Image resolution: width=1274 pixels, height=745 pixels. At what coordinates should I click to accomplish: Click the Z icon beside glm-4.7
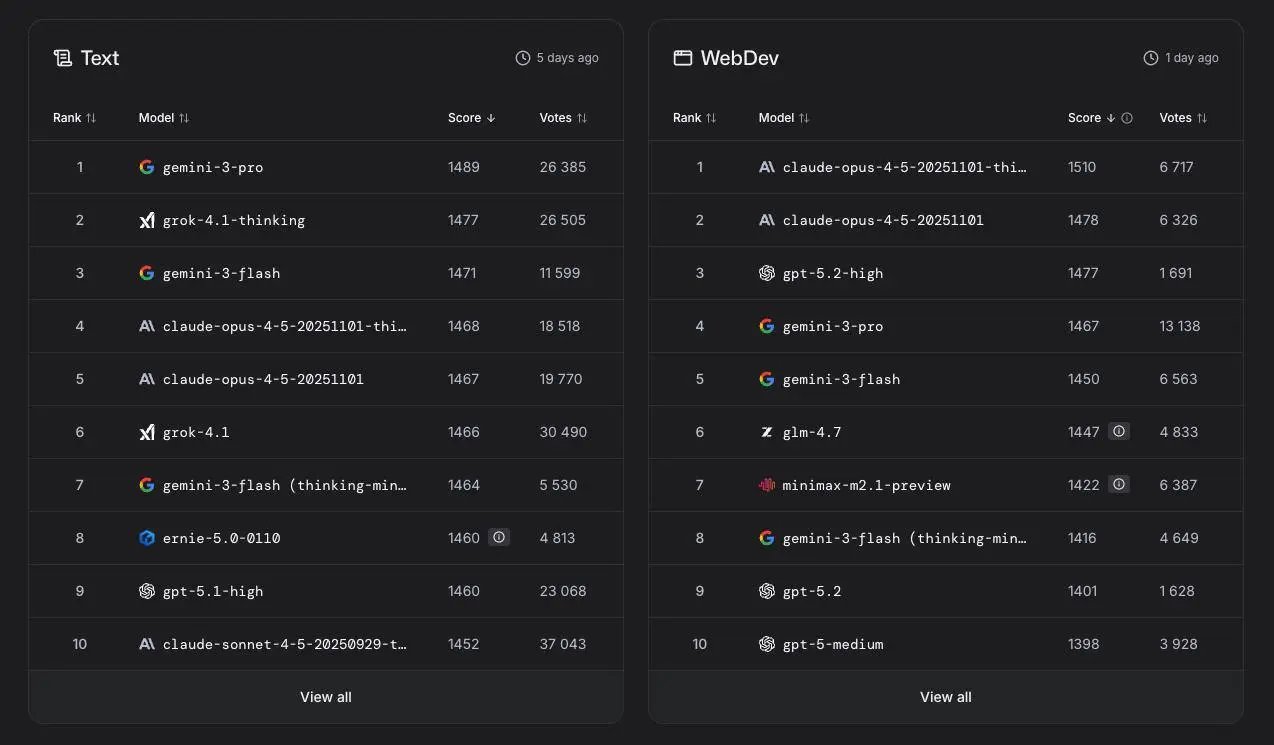(767, 432)
